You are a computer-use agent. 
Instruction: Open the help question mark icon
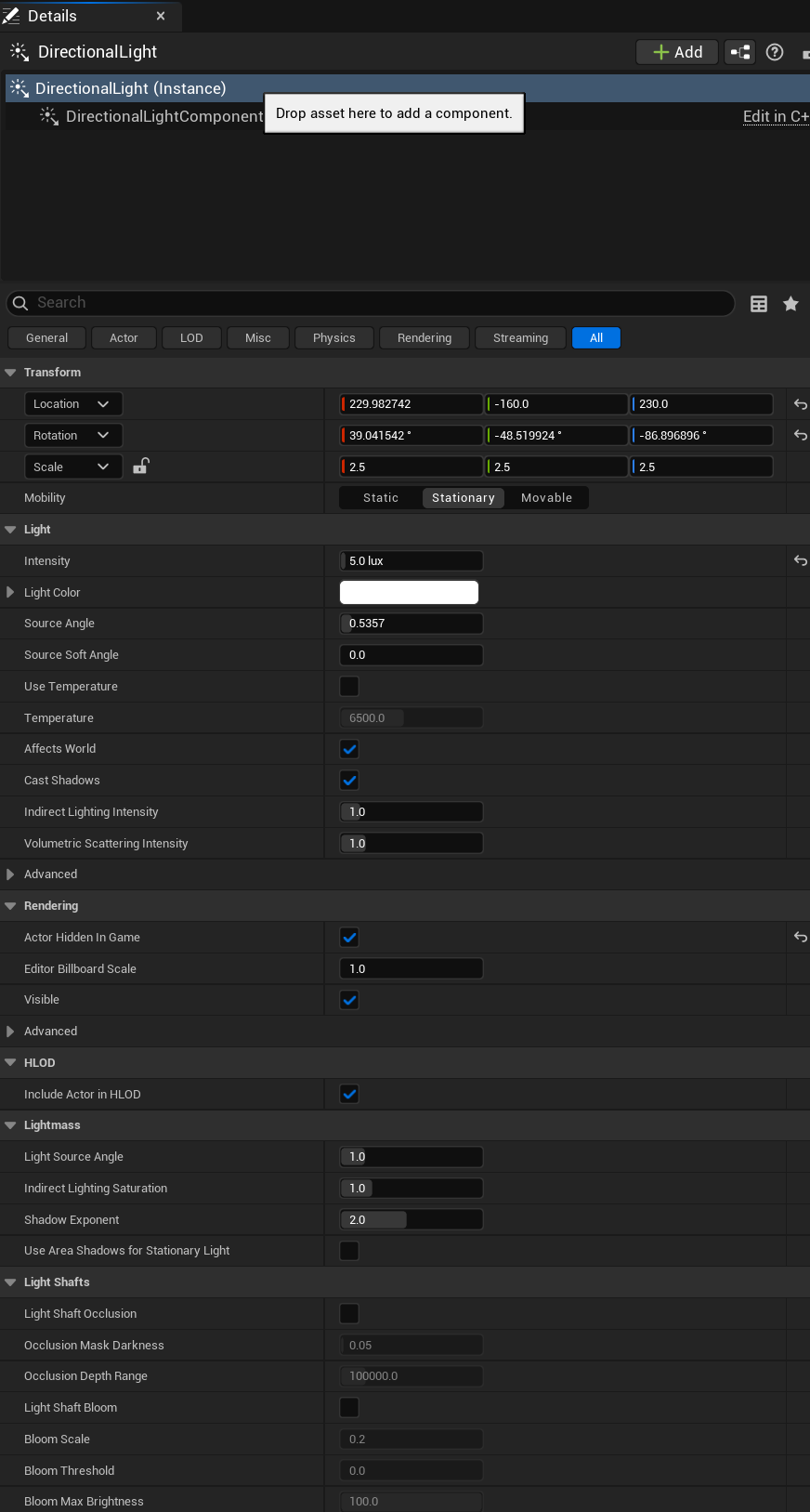pyautogui.click(x=775, y=52)
